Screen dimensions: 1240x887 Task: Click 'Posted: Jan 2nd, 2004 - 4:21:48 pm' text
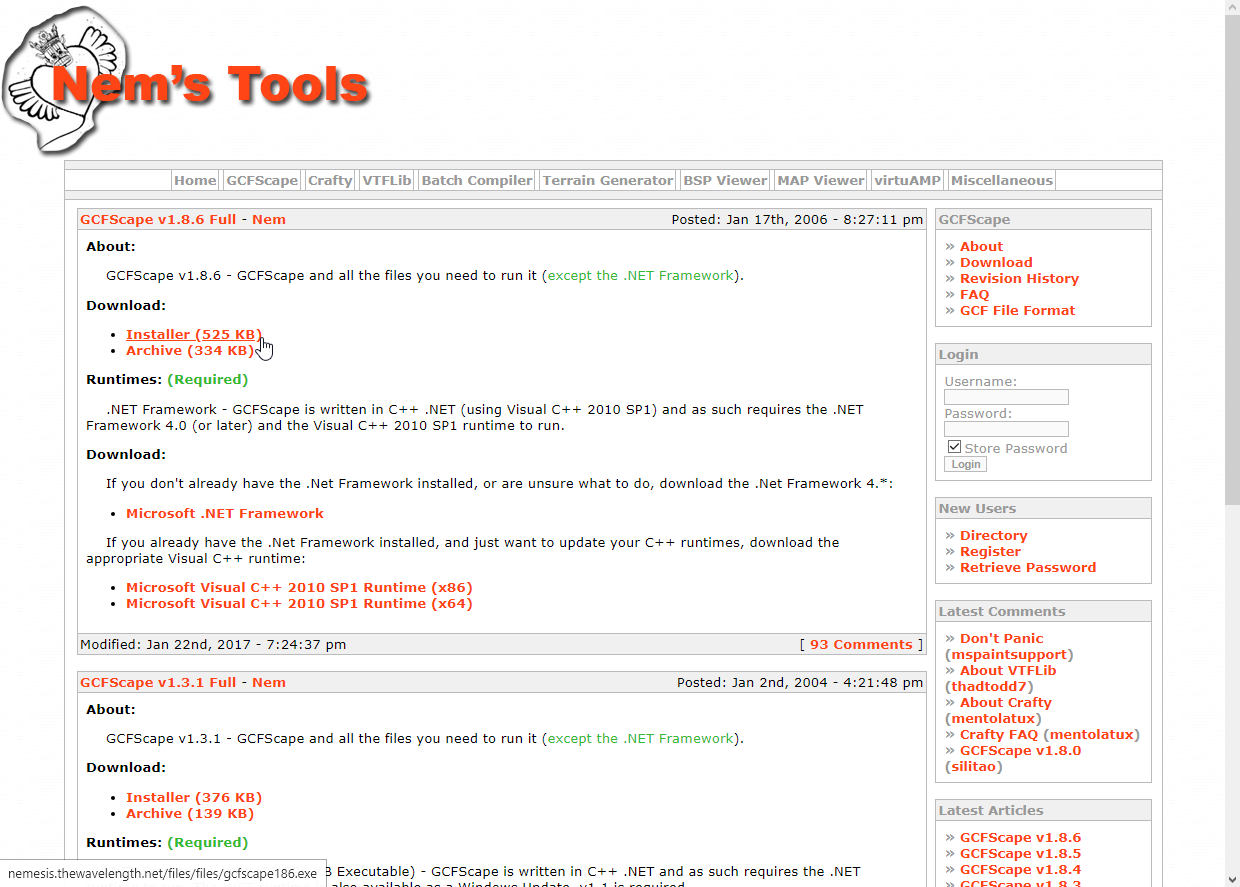pyautogui.click(x=800, y=682)
